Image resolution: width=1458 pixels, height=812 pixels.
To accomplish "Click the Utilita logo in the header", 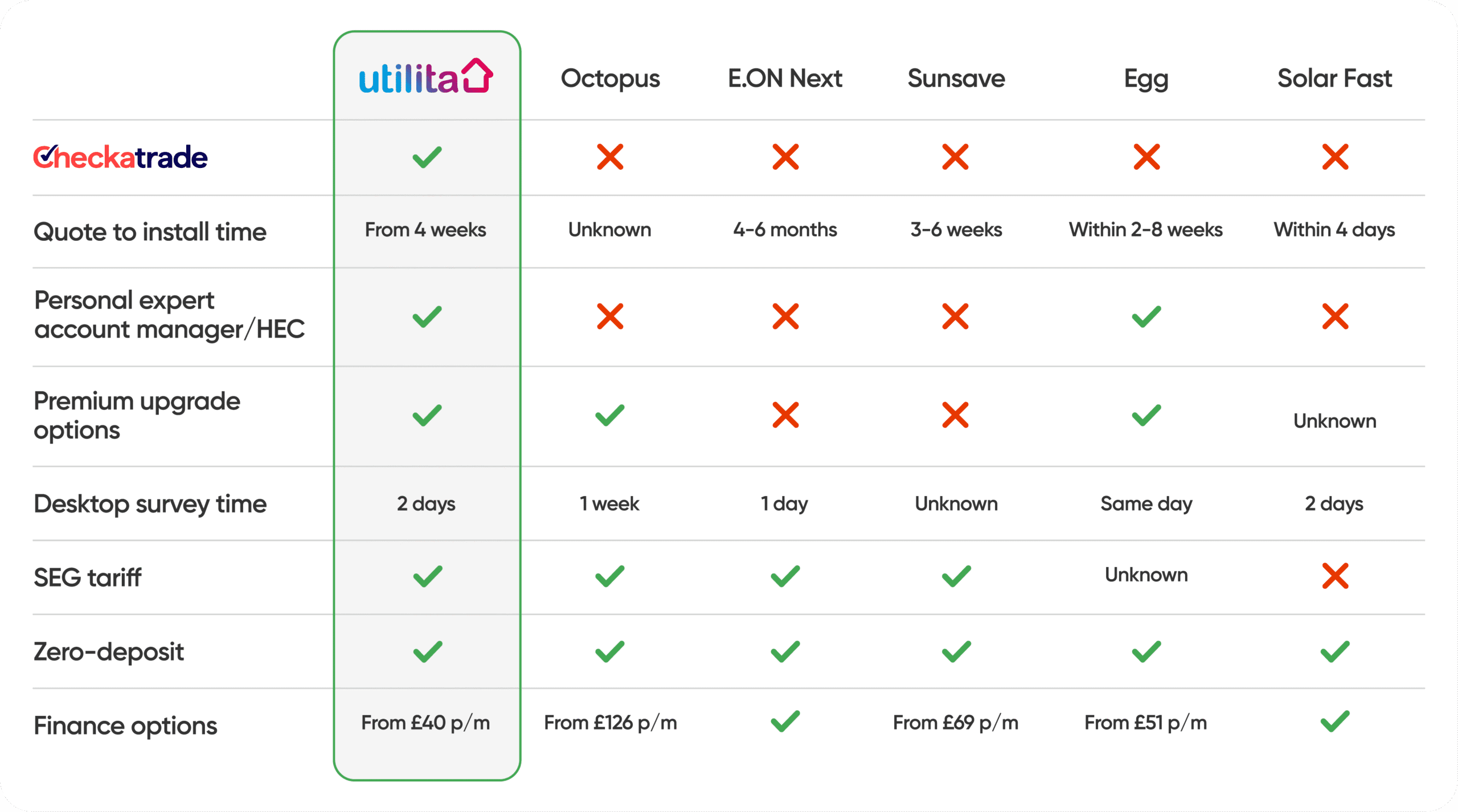I will tap(425, 77).
